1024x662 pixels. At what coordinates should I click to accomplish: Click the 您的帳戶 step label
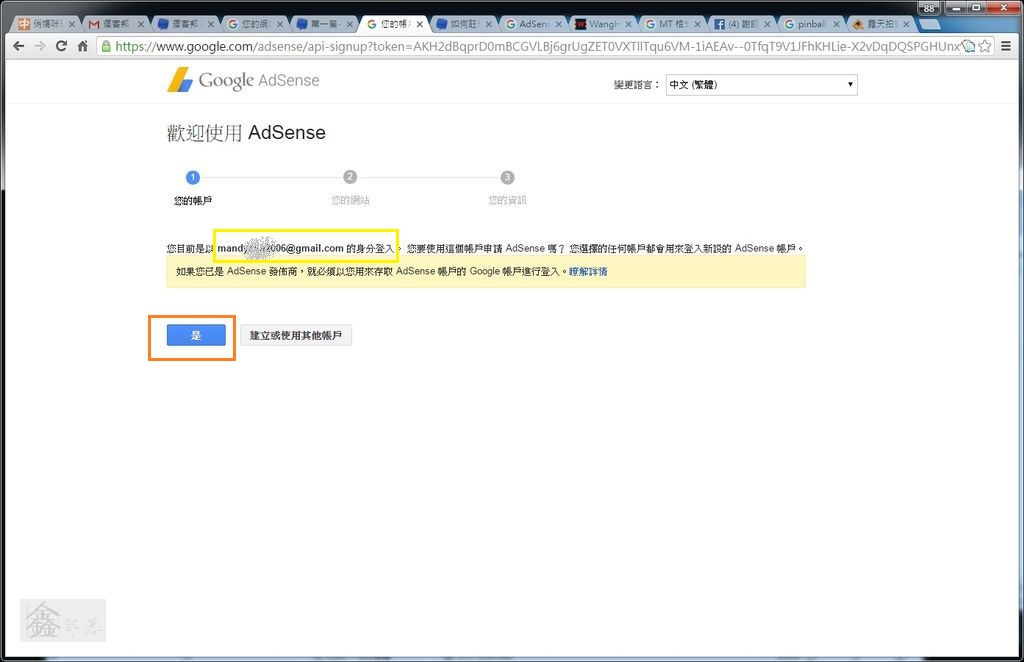pyautogui.click(x=193, y=200)
